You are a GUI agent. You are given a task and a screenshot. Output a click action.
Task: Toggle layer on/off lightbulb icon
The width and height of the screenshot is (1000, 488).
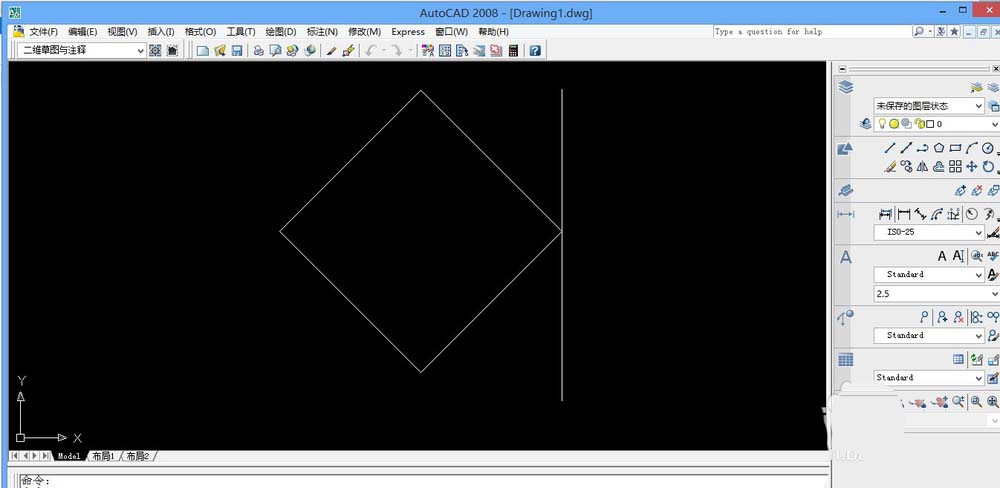(883, 124)
